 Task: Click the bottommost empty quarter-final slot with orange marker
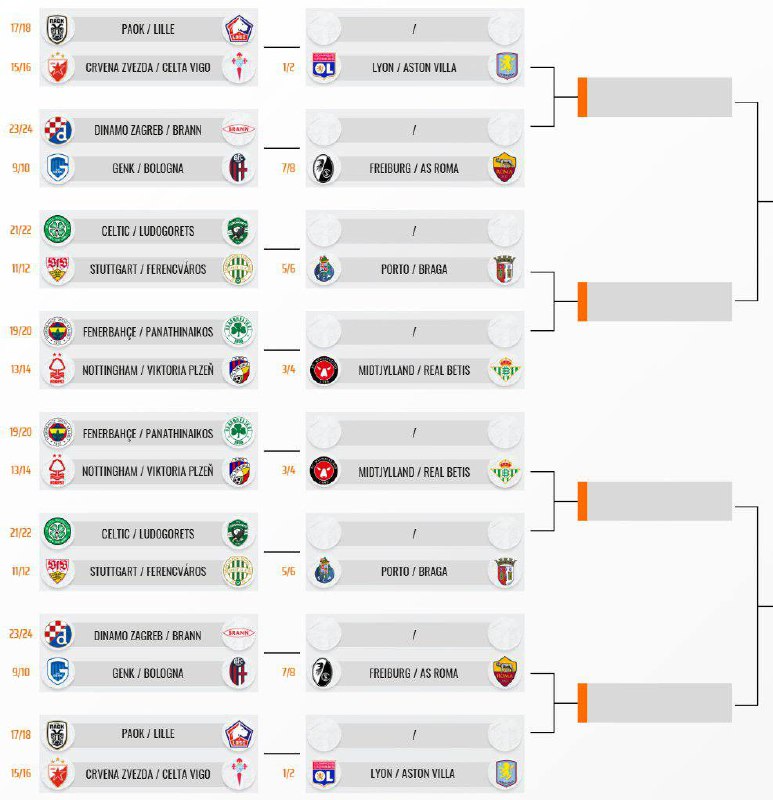(x=659, y=703)
